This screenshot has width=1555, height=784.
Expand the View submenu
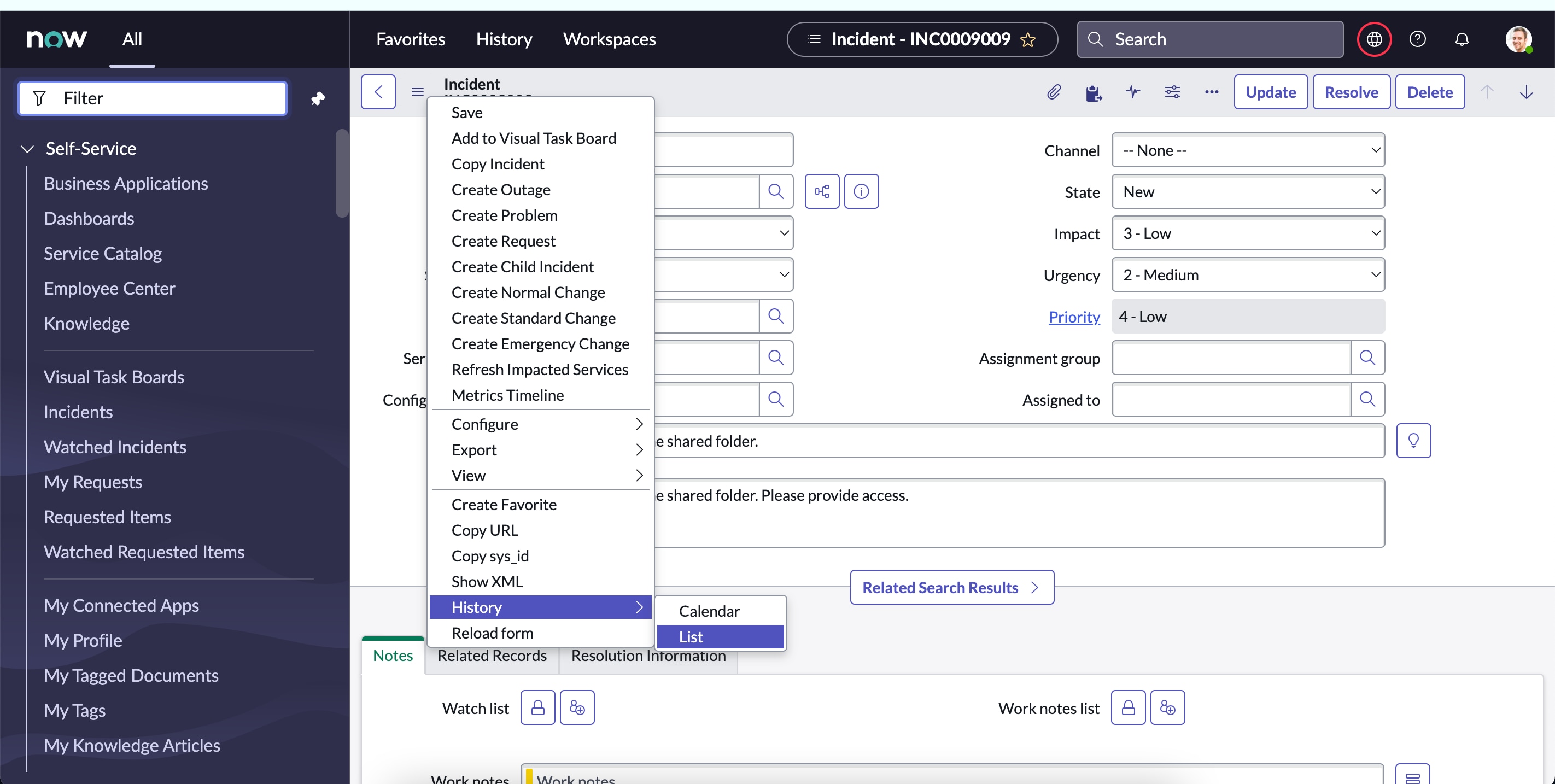[540, 476]
